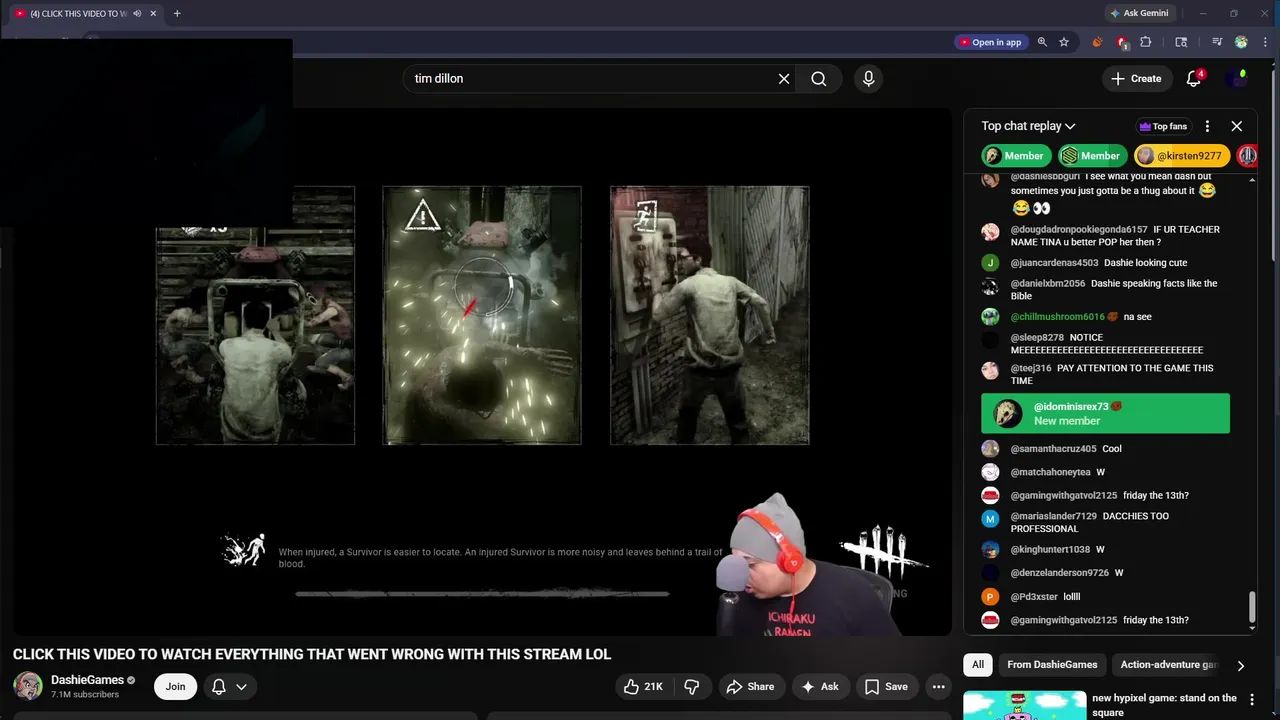The image size is (1280, 720).
Task: Open the media controls music-note icon
Action: 1217,42
